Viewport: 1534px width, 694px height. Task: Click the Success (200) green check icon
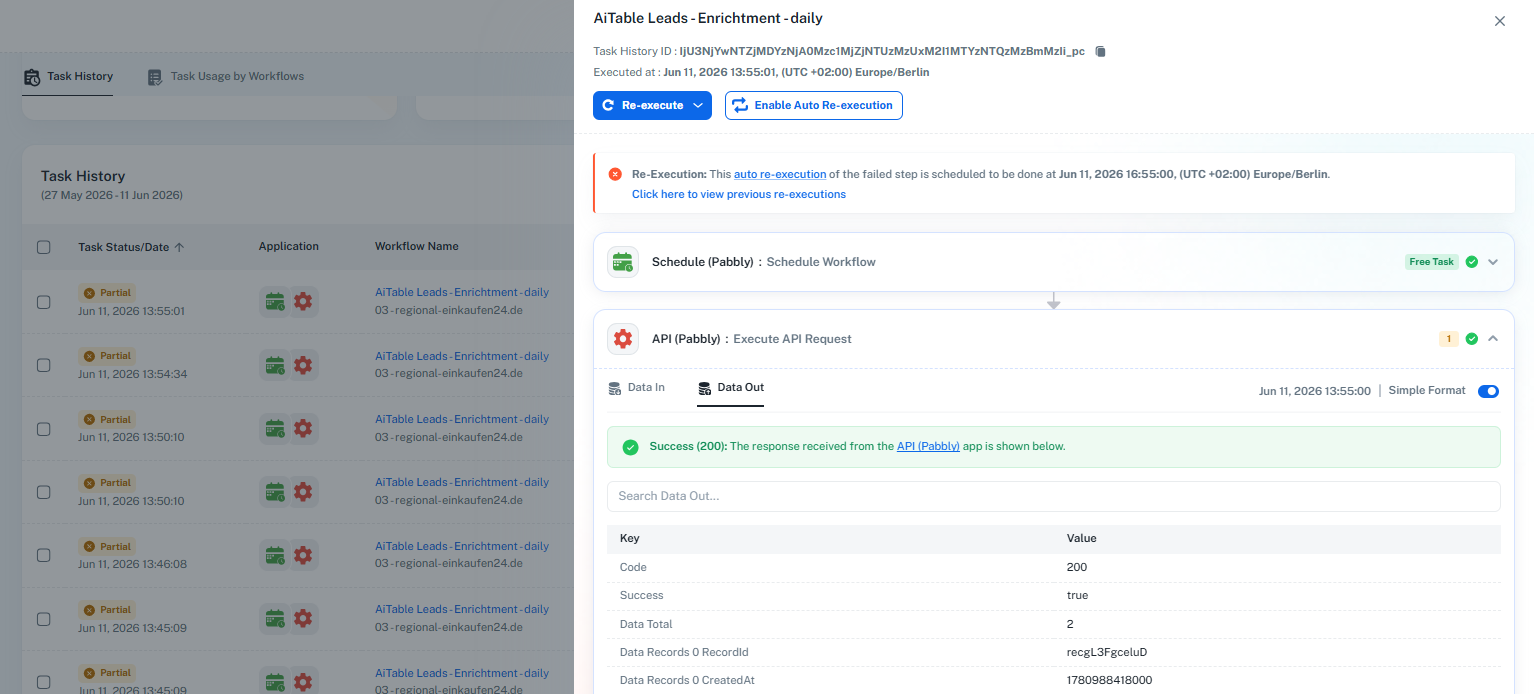pyautogui.click(x=630, y=447)
